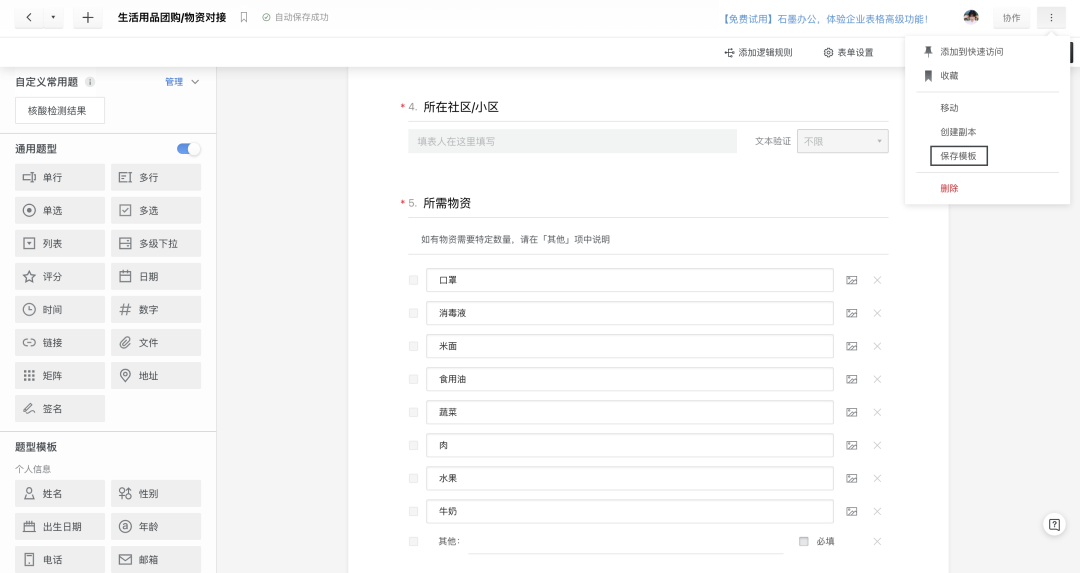Image resolution: width=1080 pixels, height=573 pixels.
Task: Add a 链接 question type
Action: click(60, 342)
